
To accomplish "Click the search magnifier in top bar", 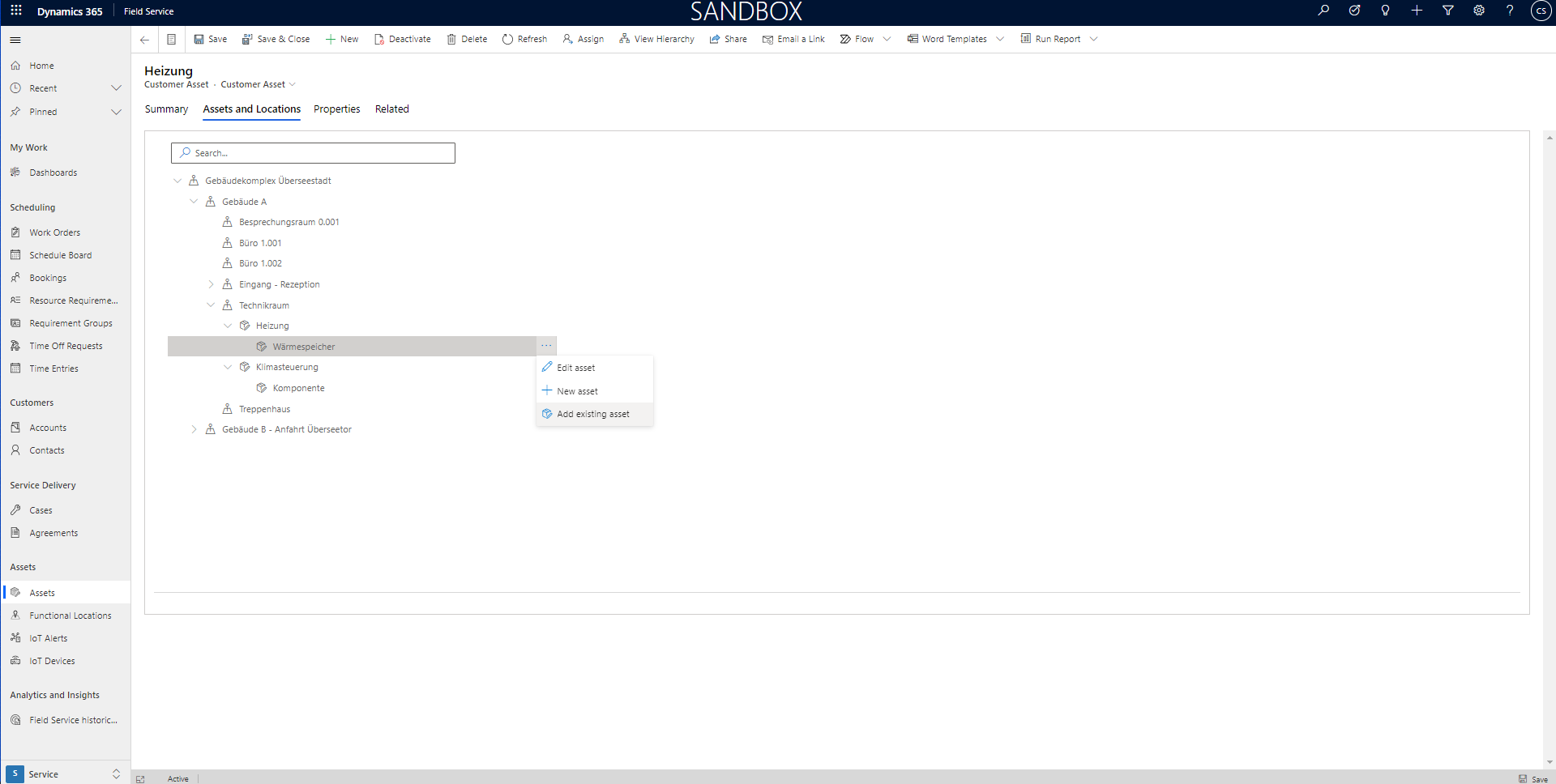I will pyautogui.click(x=1323, y=11).
